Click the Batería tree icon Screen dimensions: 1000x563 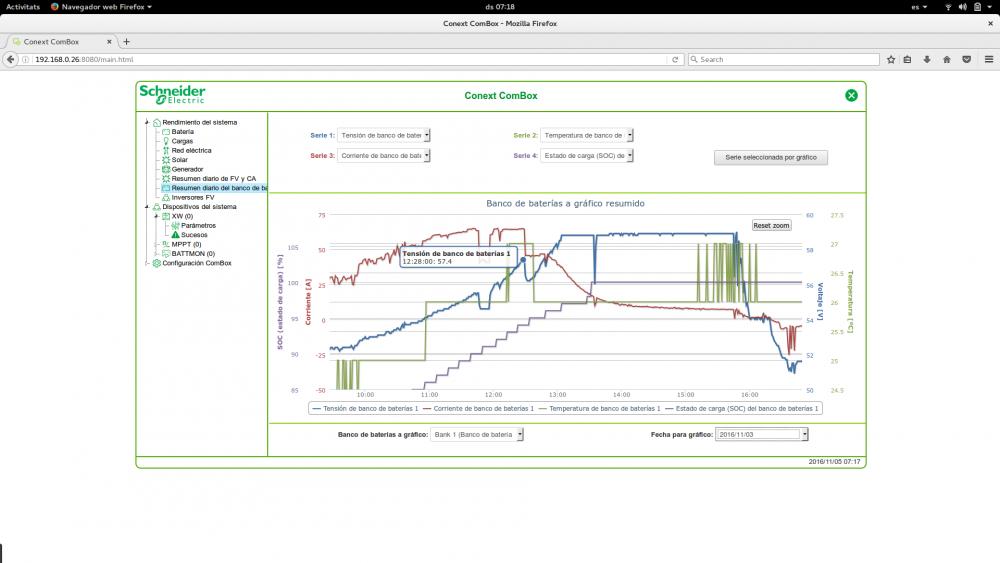[166, 132]
